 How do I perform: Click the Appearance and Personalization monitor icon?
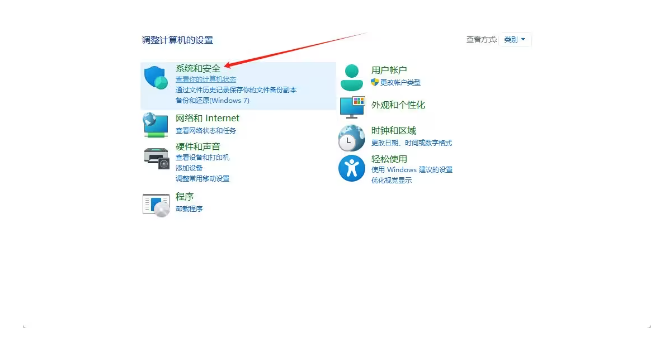click(x=352, y=107)
